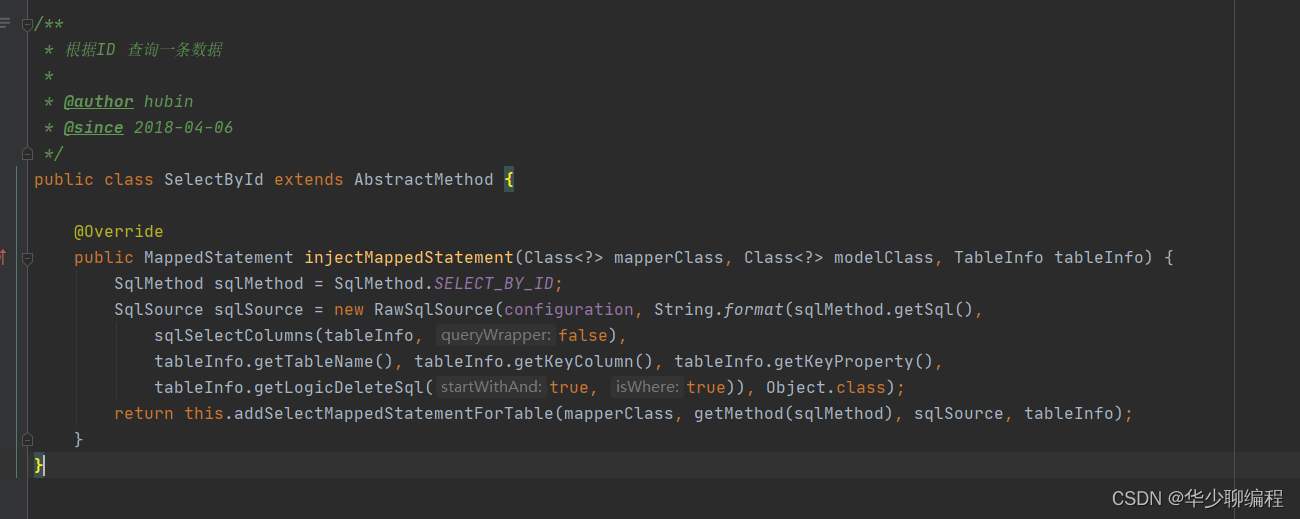Screen dimensions: 1300x519
Task: Click the fold end marker at the method's closing brace
Action: point(27,439)
